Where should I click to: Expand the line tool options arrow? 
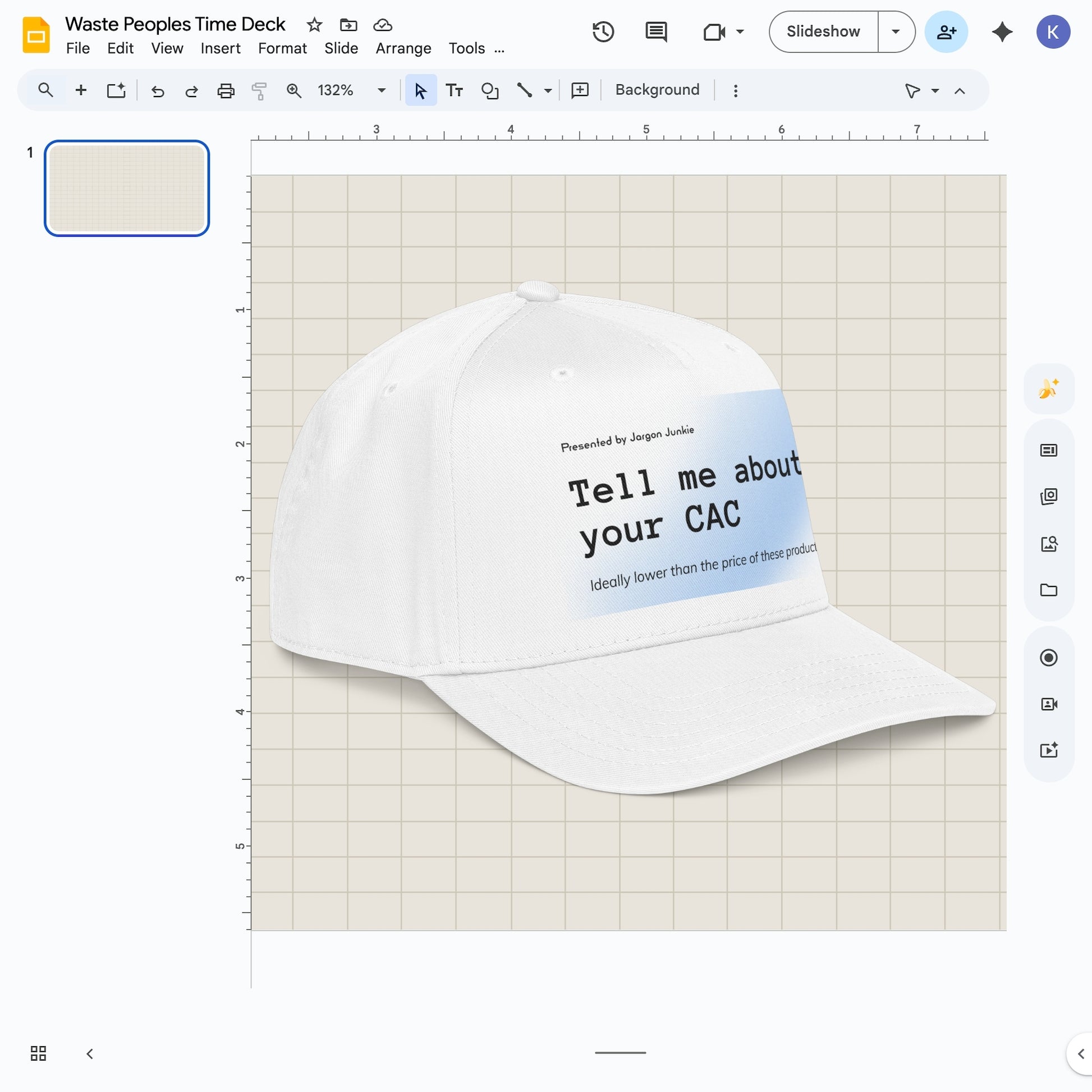click(x=547, y=90)
